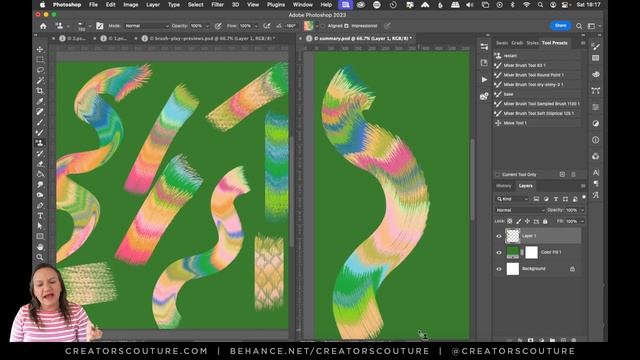640x360 pixels.
Task: Open the Character panel icon
Action: click(596, 173)
